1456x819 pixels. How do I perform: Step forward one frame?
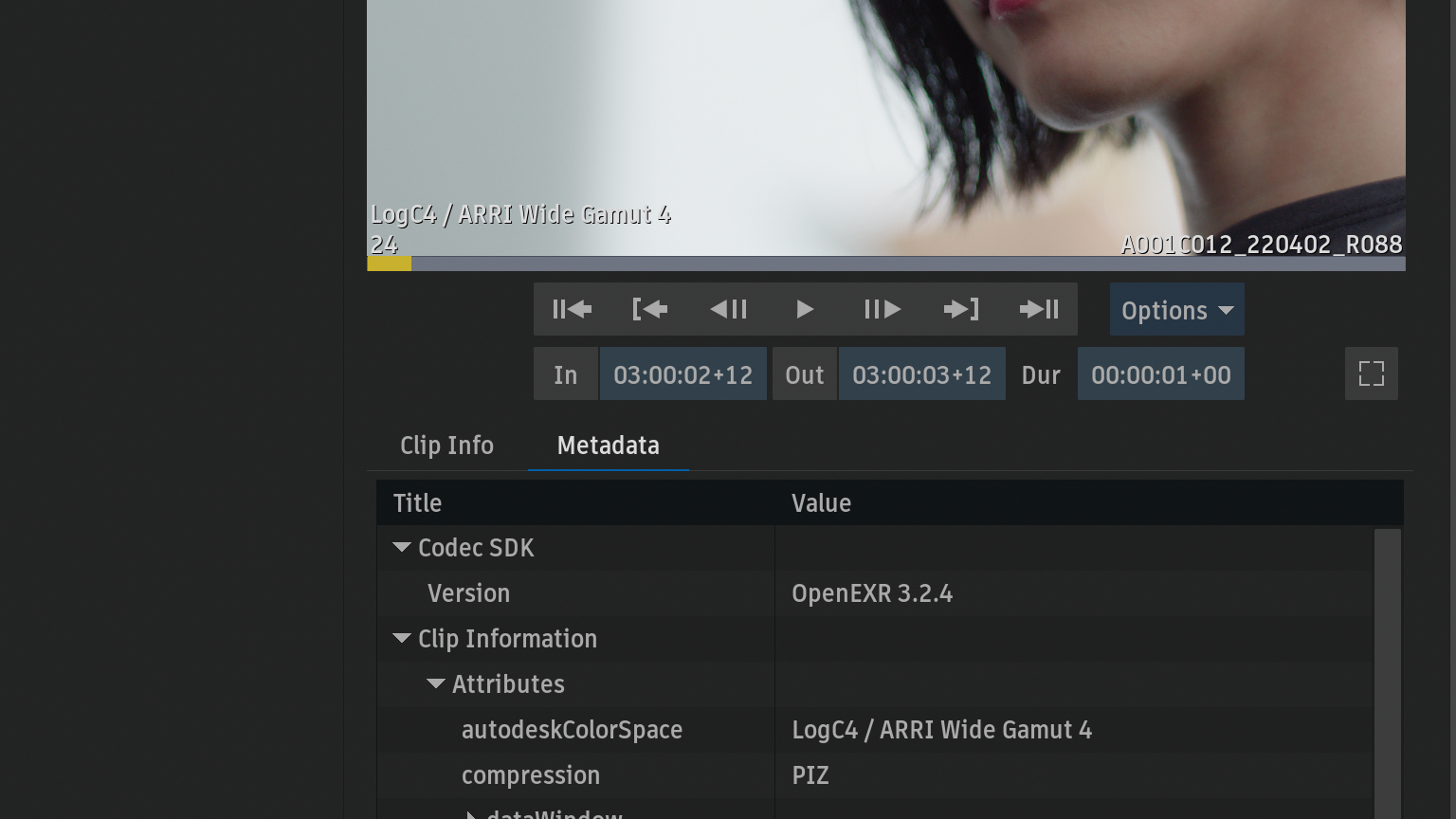(x=883, y=309)
